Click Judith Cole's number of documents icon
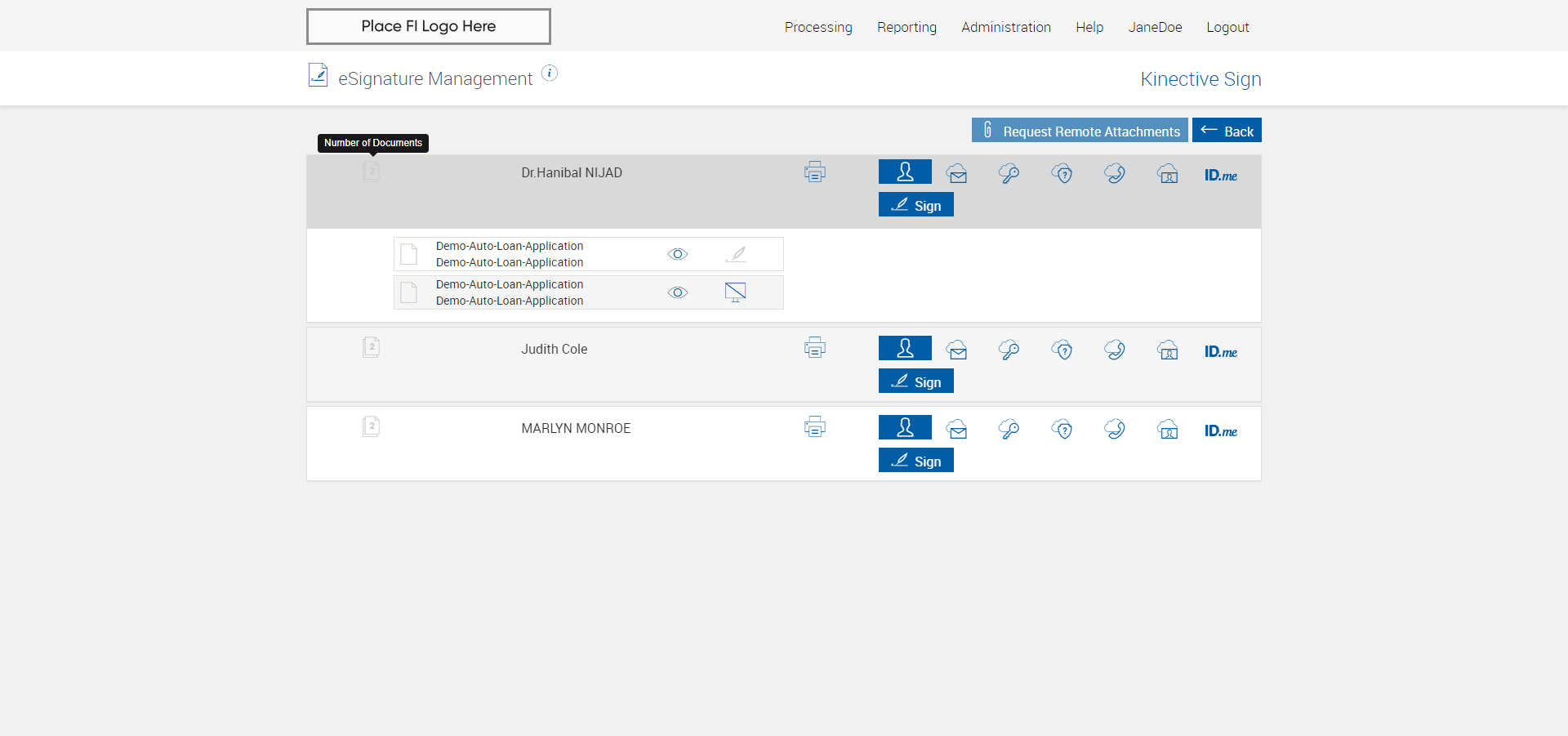The height and width of the screenshot is (736, 1568). pyautogui.click(x=372, y=347)
